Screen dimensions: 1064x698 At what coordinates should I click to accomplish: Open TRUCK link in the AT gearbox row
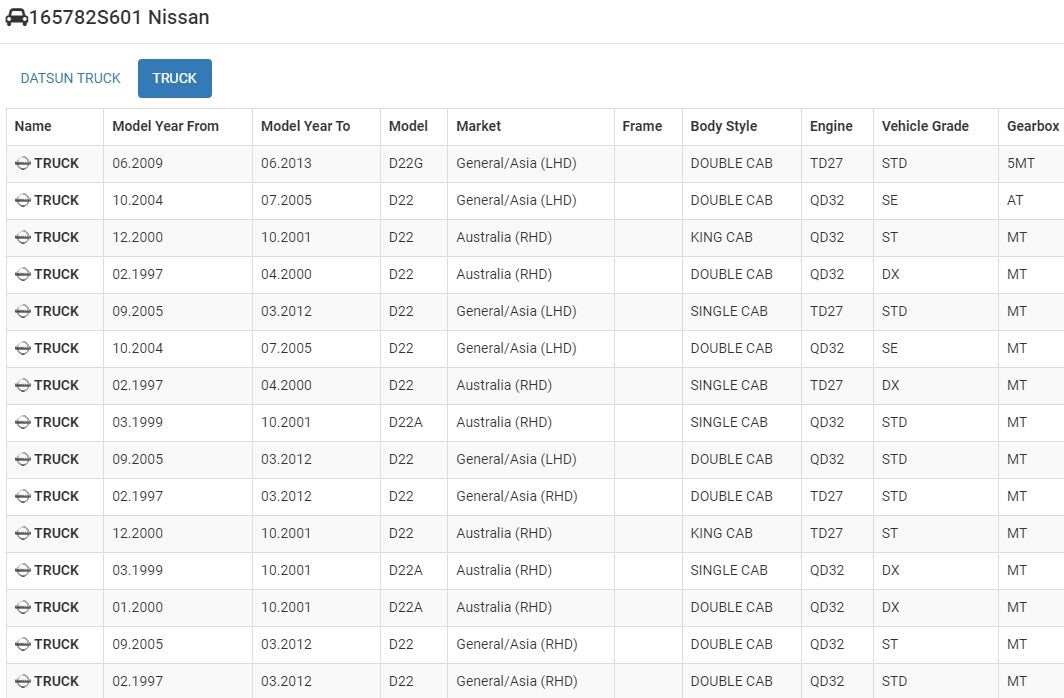[56, 200]
